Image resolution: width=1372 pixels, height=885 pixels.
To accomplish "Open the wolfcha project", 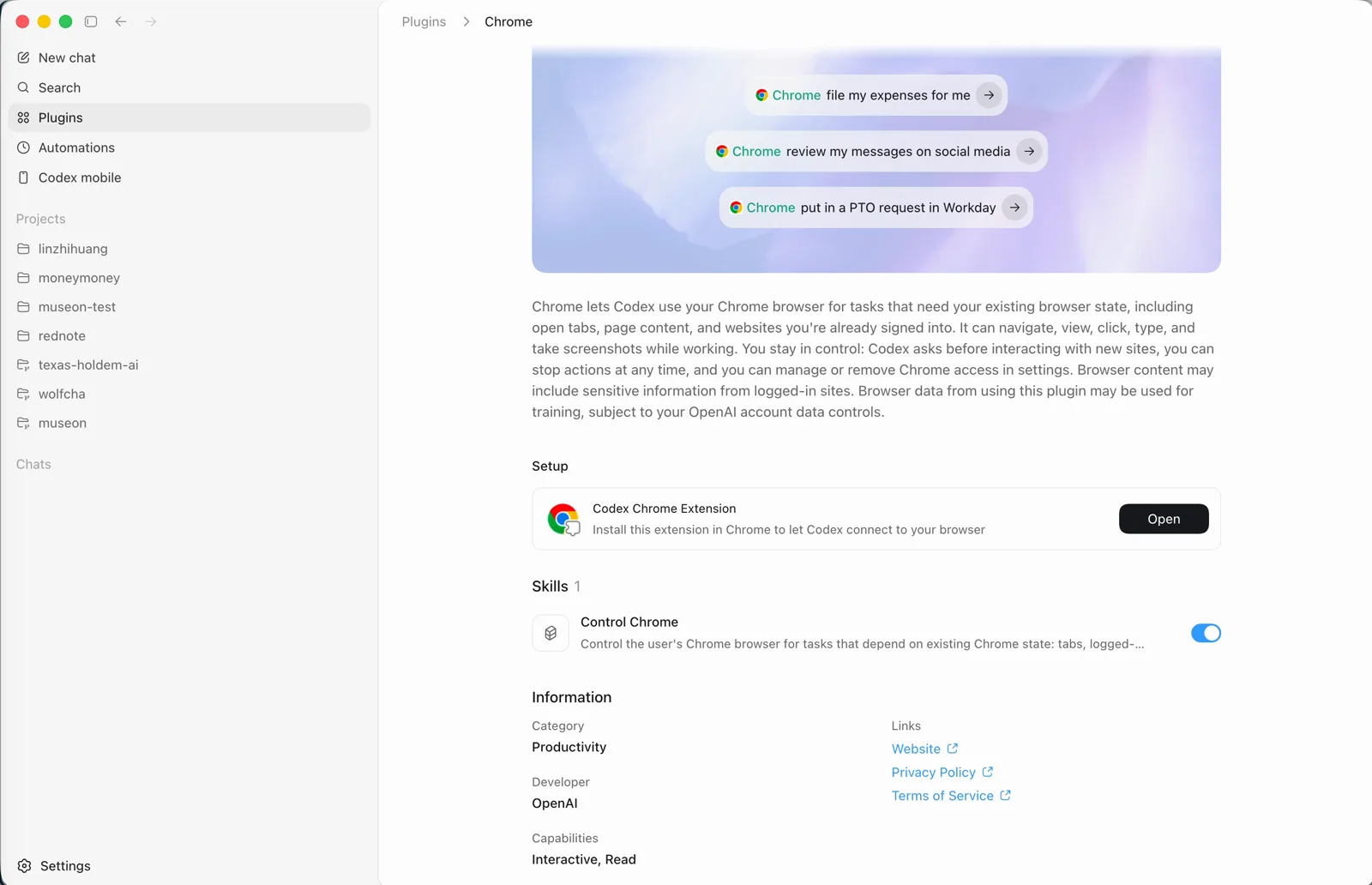I will point(189,394).
